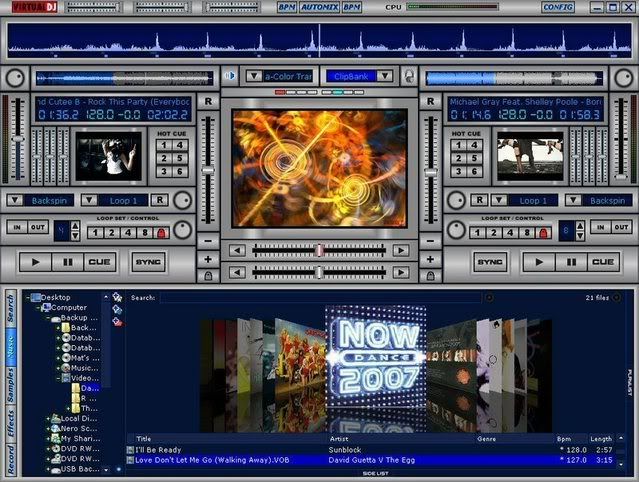The width and height of the screenshot is (639, 482).
Task: Set right deck loop IN point
Action: pos(601,227)
